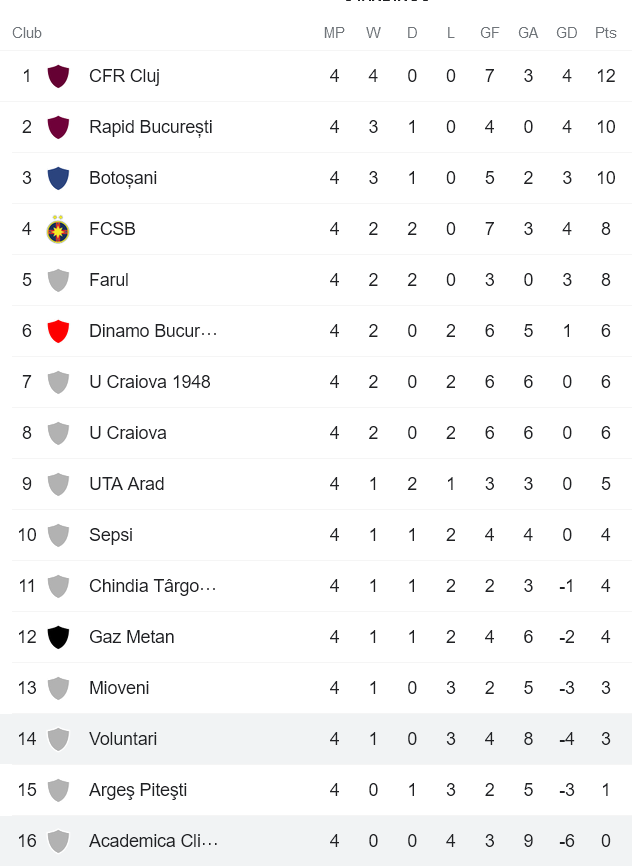This screenshot has height=866, width=632.
Task: Click the UTA Arad shield icon
Action: click(x=58, y=483)
